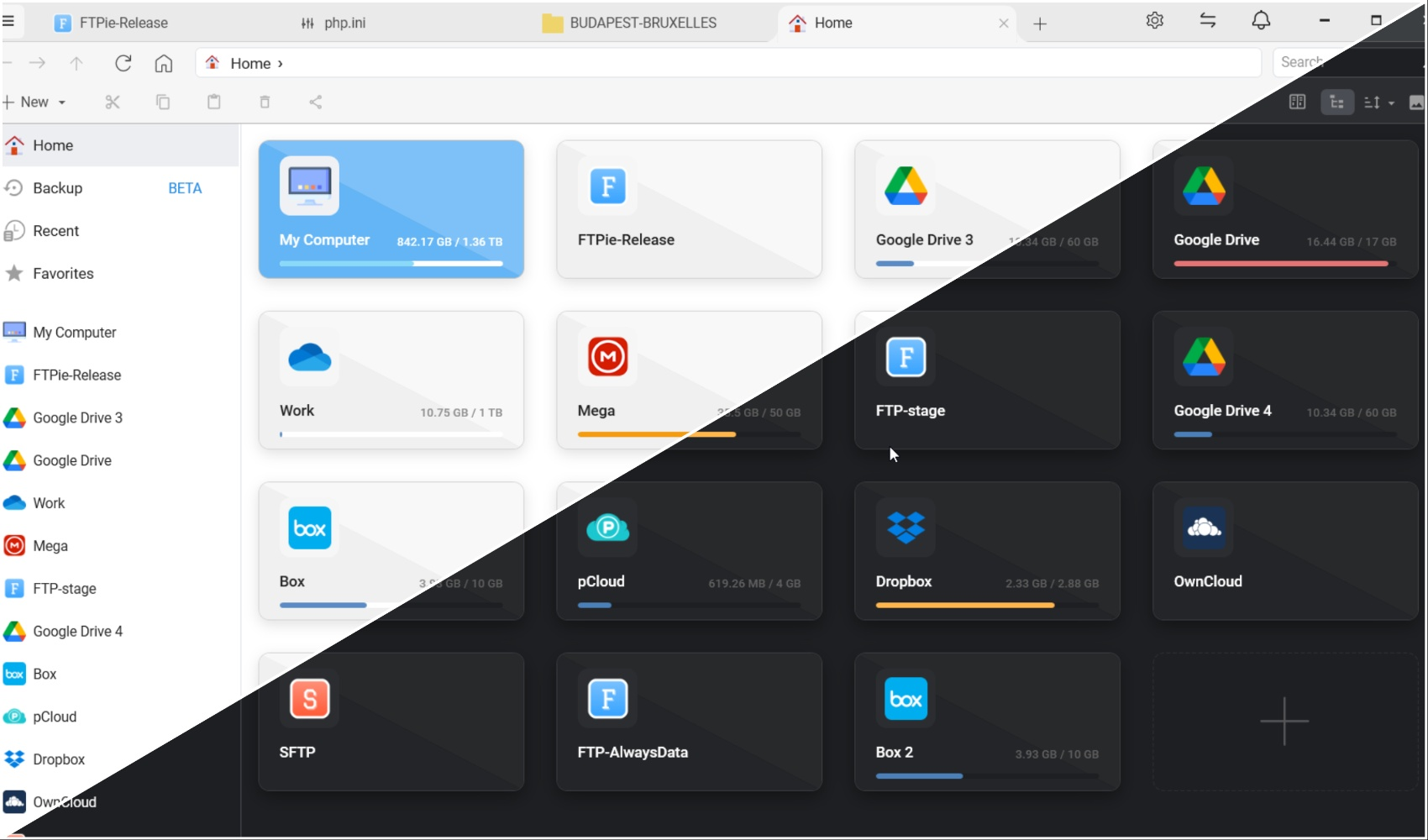Open Favorites in the sidebar

coord(120,274)
